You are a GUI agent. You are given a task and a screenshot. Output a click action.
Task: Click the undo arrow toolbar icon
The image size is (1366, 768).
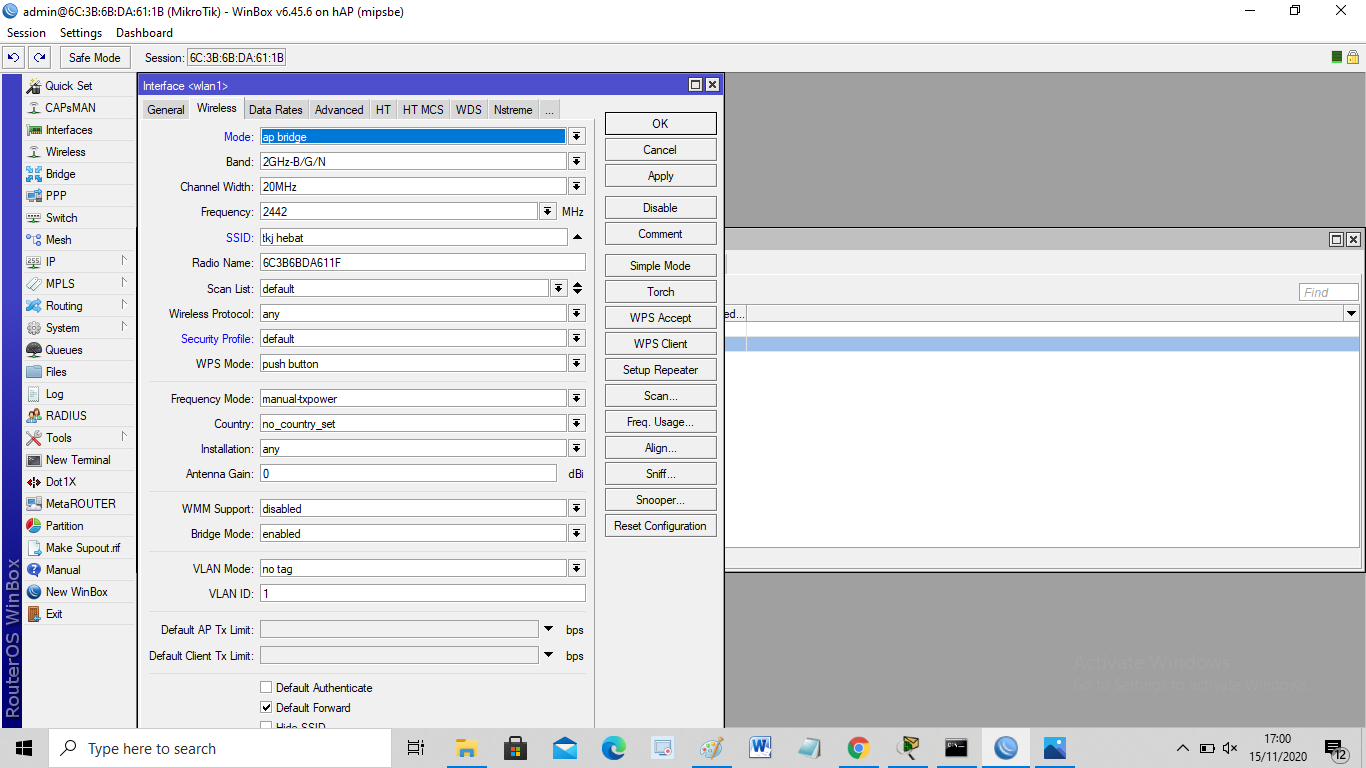pos(14,58)
